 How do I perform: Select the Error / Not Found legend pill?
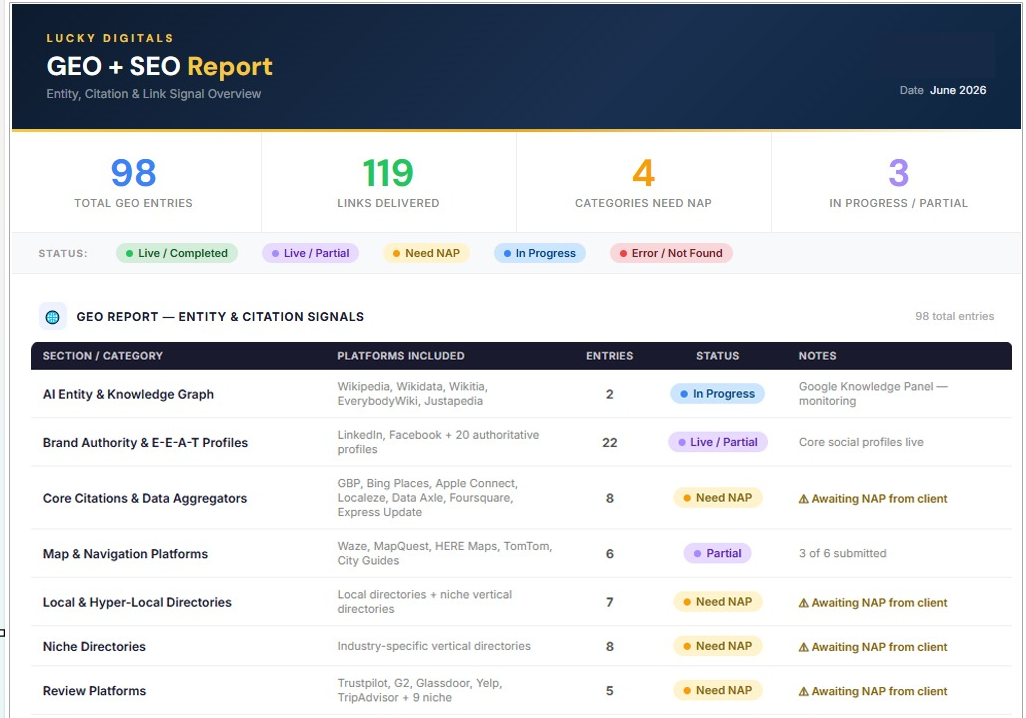pos(671,253)
